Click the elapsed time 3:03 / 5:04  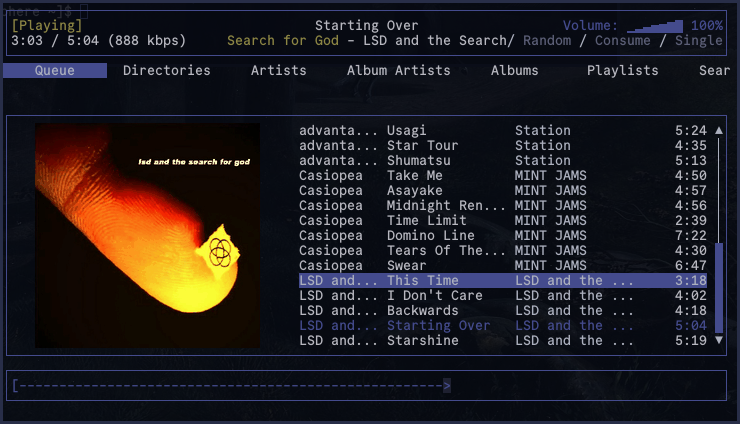(55, 41)
